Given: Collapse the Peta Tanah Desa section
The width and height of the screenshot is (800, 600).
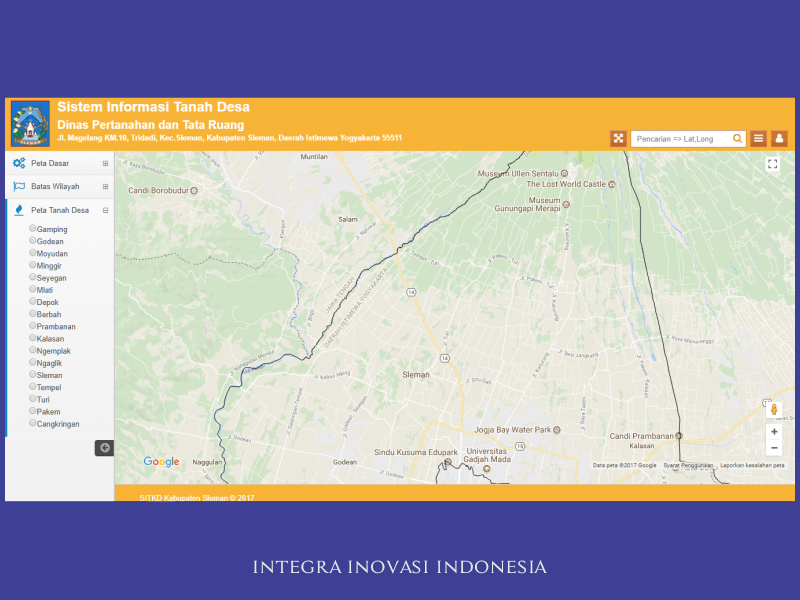Looking at the screenshot, I should (105, 211).
